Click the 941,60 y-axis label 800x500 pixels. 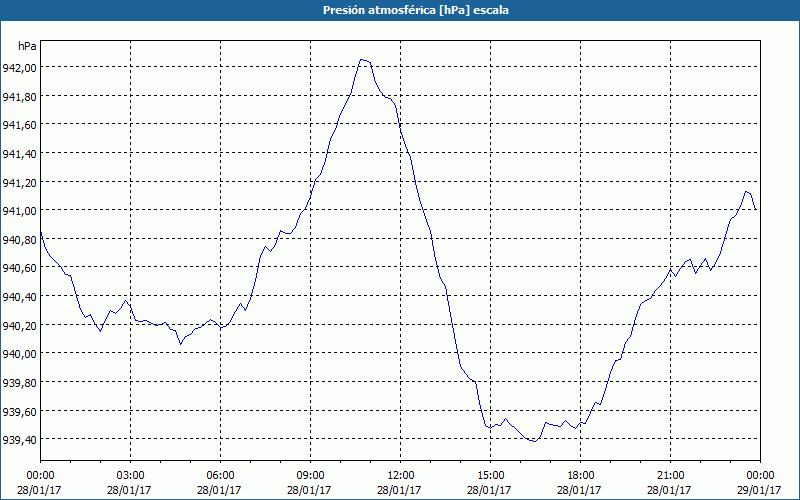19,124
